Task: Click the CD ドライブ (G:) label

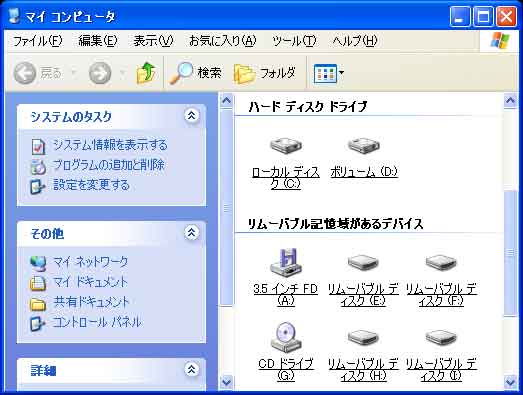Action: point(286,369)
